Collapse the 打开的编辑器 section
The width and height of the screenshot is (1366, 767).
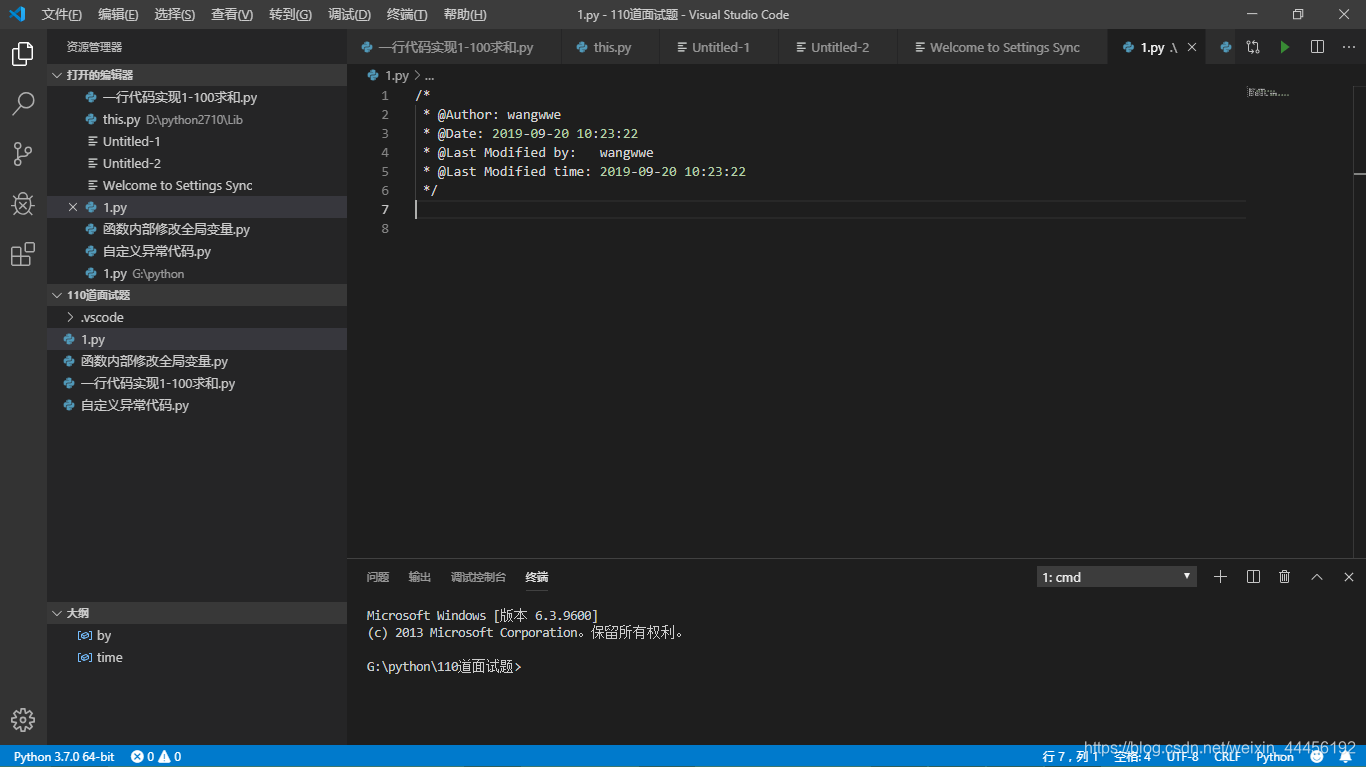coord(197,75)
